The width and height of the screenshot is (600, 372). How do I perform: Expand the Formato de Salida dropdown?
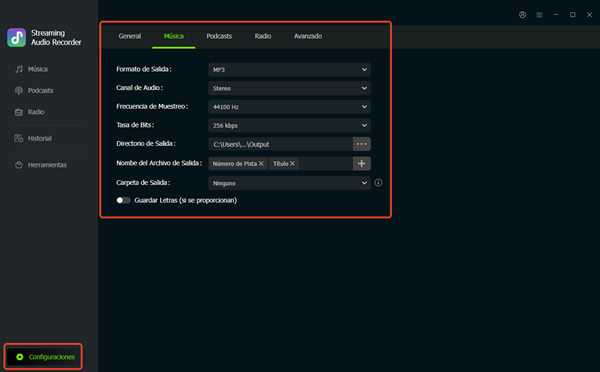[289, 70]
